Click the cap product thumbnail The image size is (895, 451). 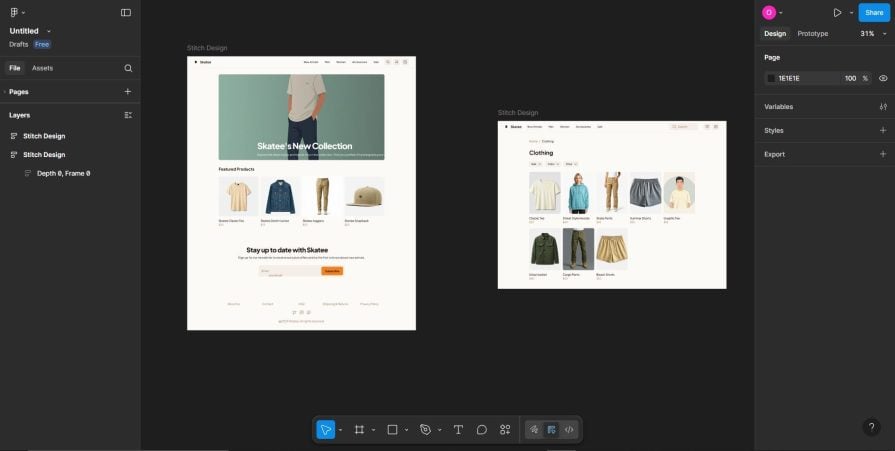click(x=364, y=196)
